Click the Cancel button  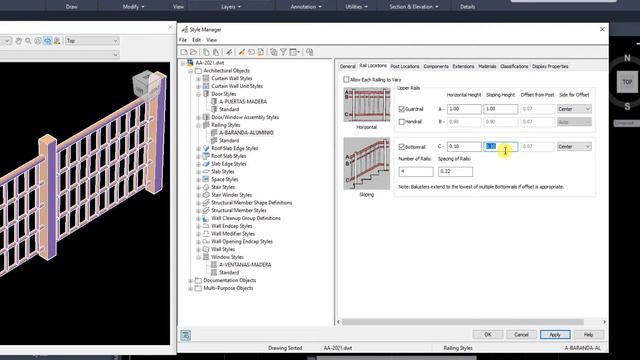(x=521, y=335)
